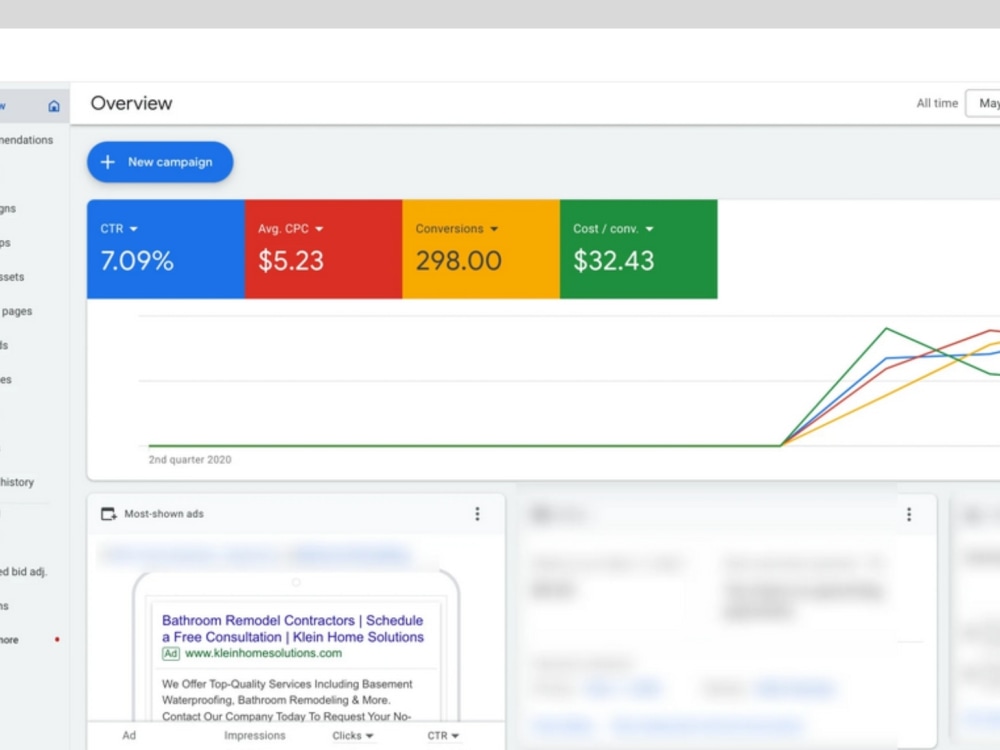The width and height of the screenshot is (1000, 750).
Task: Open the Bathroom Remodel Contractors ad headline
Action: coord(293,628)
